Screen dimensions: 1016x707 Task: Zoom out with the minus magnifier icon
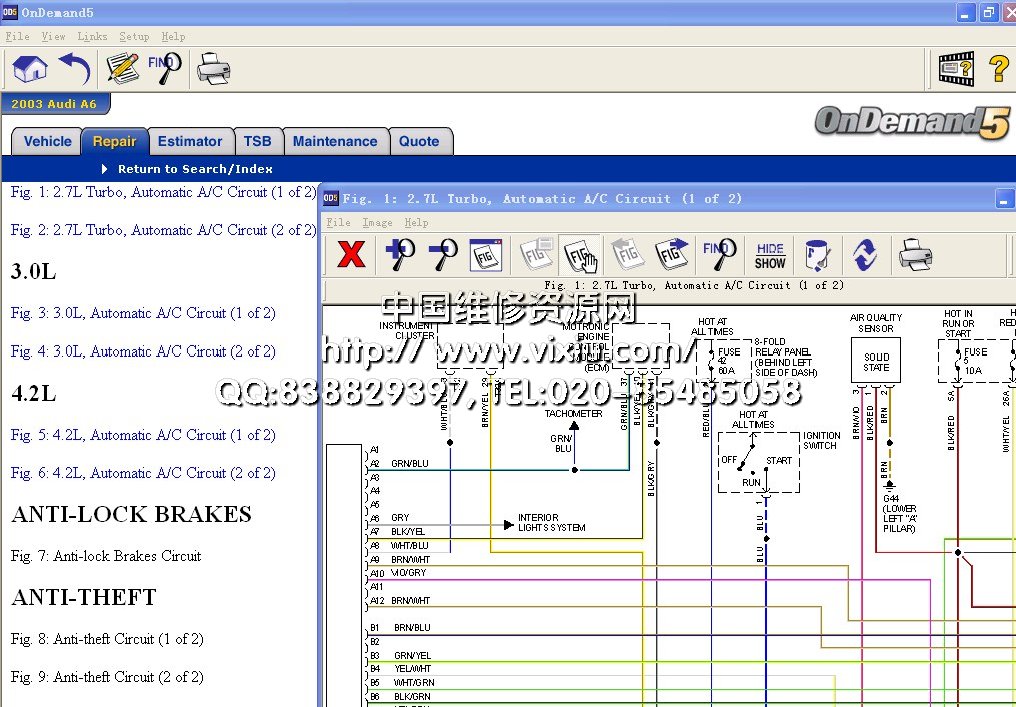click(442, 254)
